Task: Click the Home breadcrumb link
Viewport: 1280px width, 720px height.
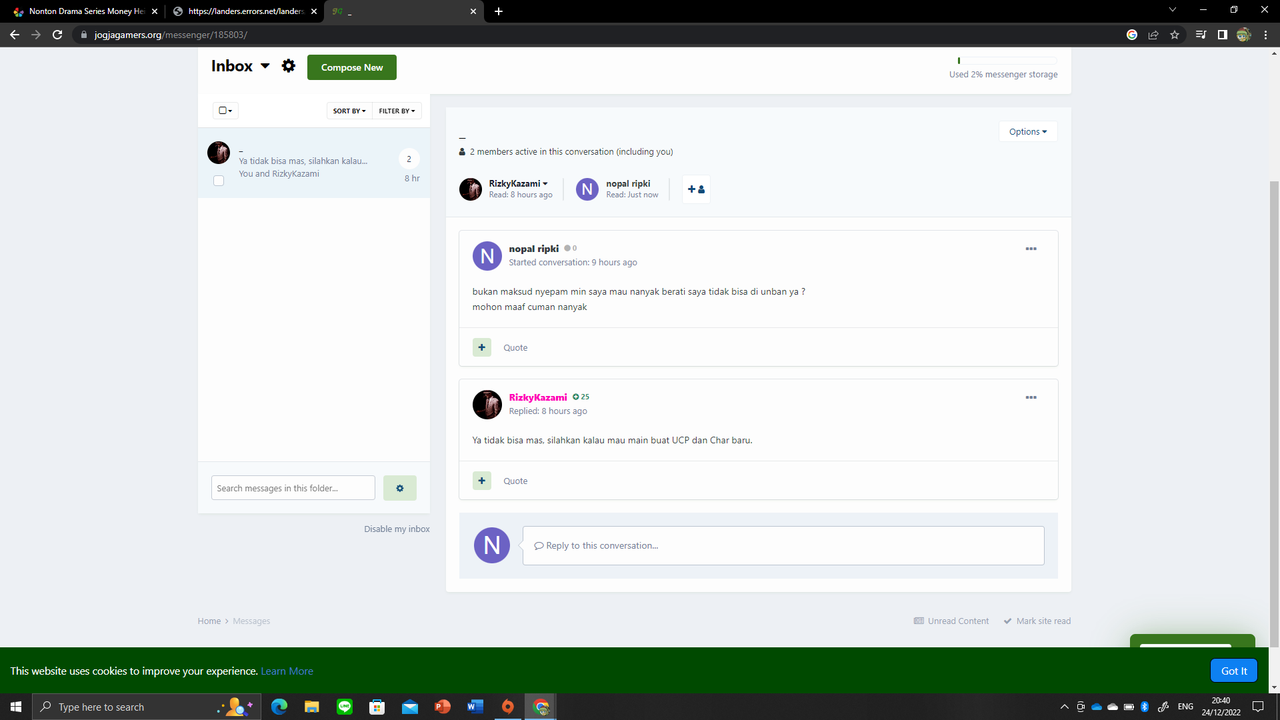Action: [209, 621]
